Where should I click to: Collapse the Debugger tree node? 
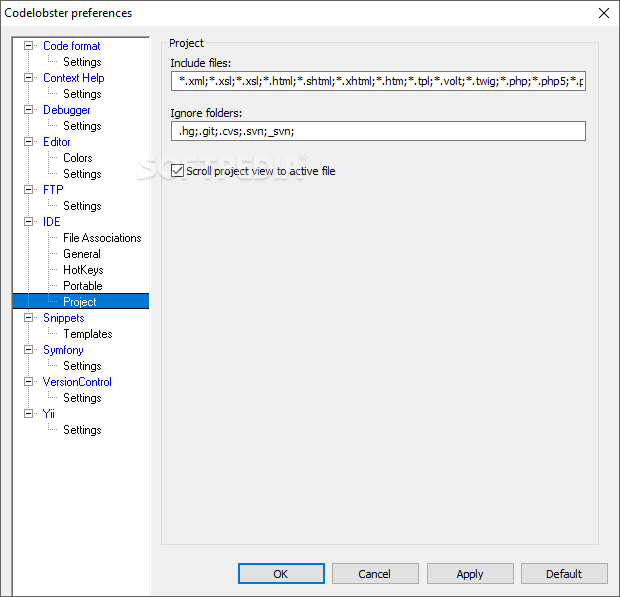pos(28,110)
